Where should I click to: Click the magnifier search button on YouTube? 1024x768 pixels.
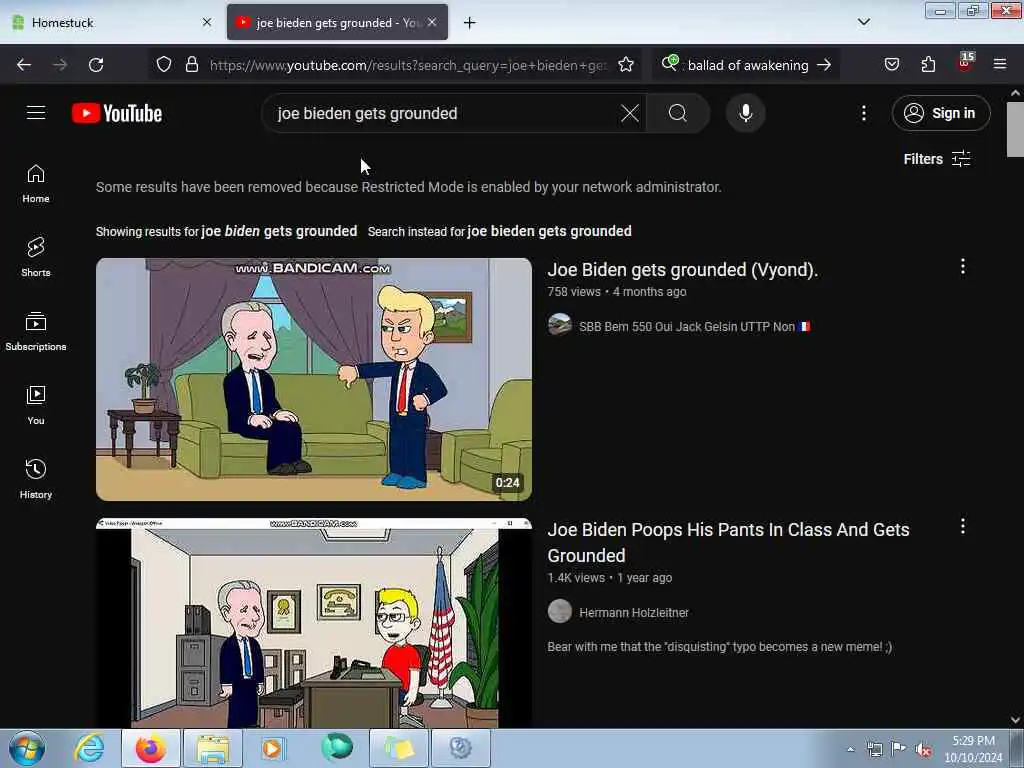[678, 113]
